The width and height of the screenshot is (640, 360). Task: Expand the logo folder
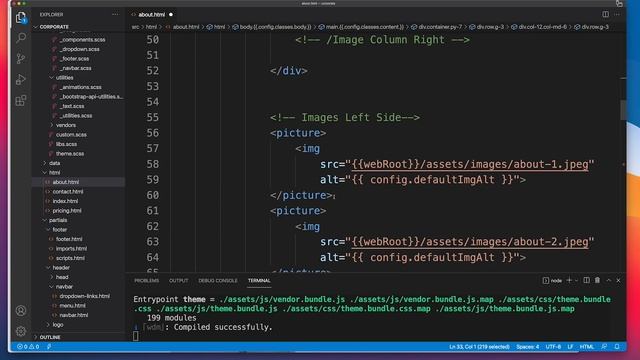click(x=58, y=324)
